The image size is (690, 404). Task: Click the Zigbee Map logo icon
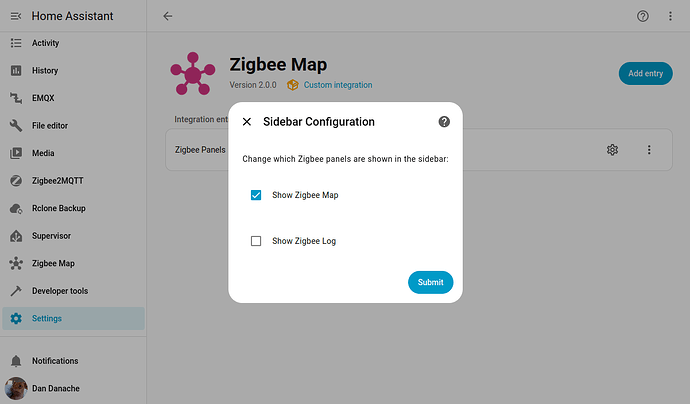(x=191, y=73)
